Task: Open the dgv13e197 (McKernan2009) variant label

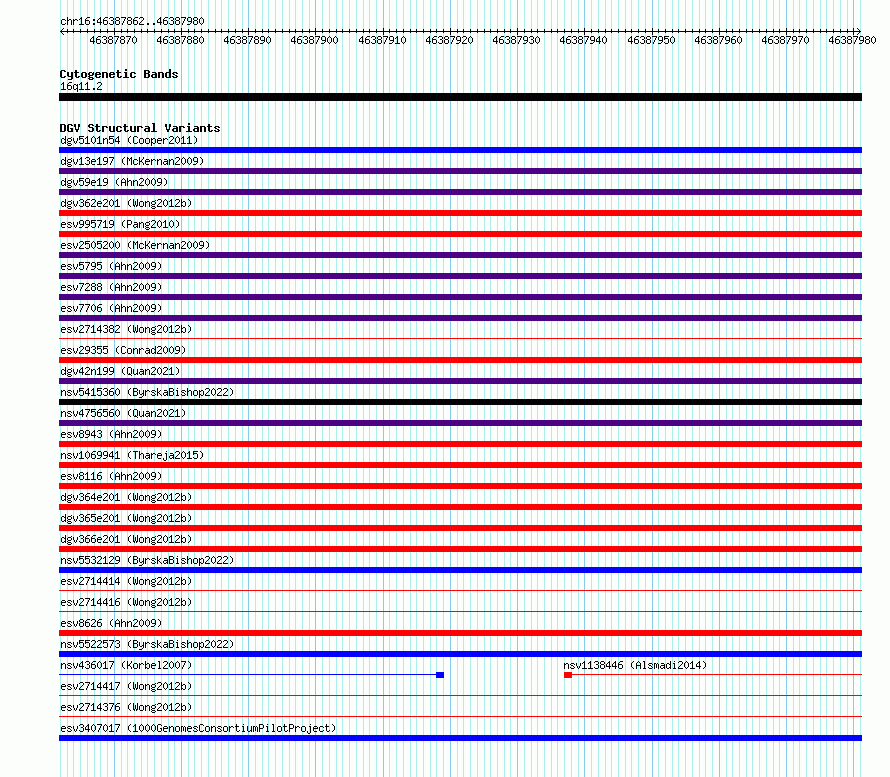Action: pos(132,161)
